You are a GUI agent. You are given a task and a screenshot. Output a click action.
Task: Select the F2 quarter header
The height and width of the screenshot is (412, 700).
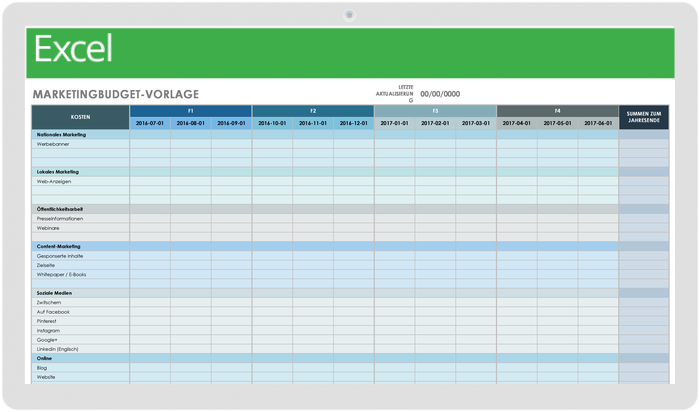[x=313, y=111]
